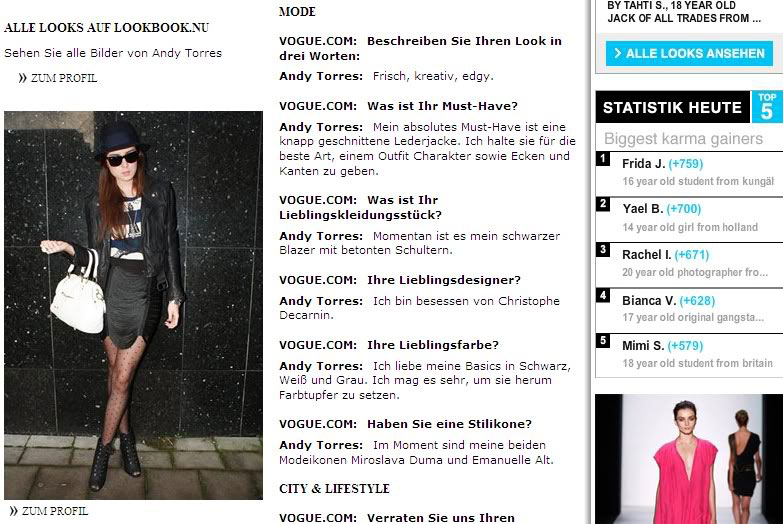Click the BY TAHTI S. look caption
Image resolution: width=783 pixels, height=524 pixels.
click(684, 12)
